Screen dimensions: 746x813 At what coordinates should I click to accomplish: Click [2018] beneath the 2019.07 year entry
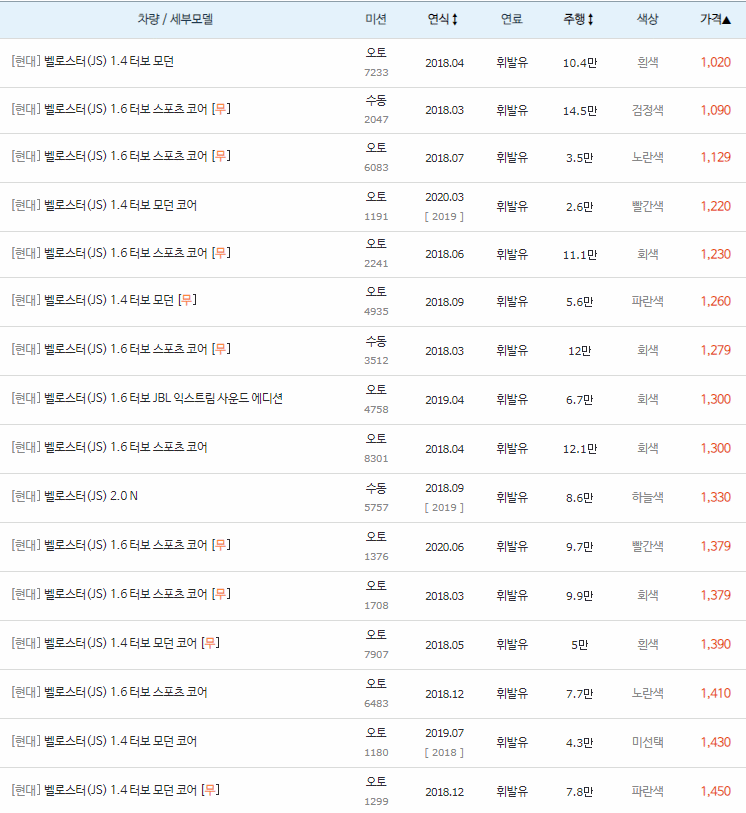coord(444,754)
